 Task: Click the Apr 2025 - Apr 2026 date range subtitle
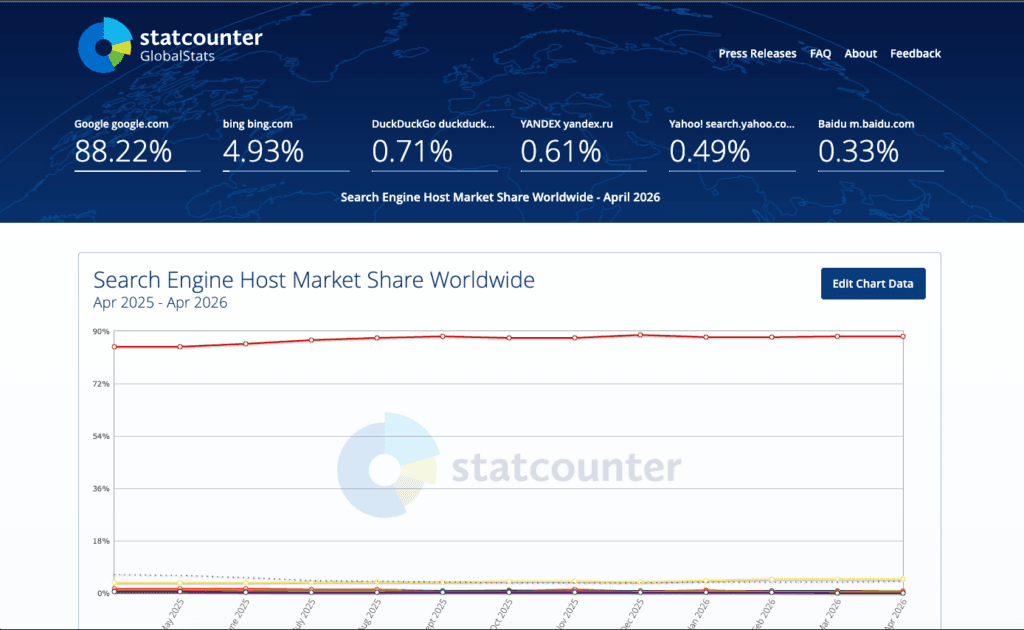(160, 302)
